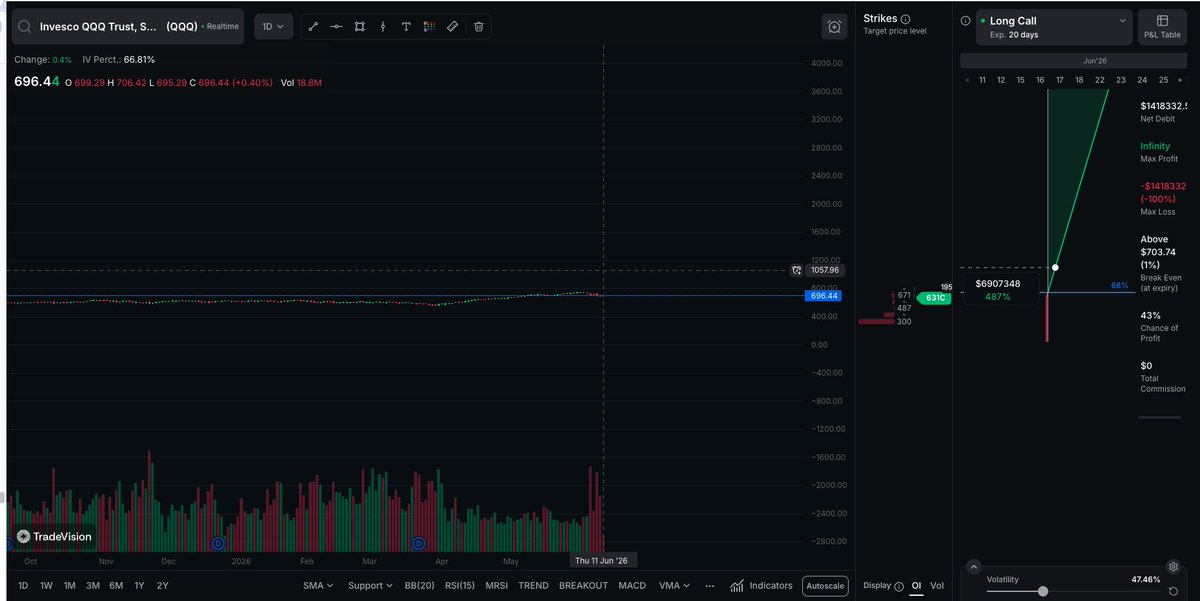The image size is (1200, 601).
Task: Click the Invesco QQQ Trust symbol search field
Action: tap(128, 27)
